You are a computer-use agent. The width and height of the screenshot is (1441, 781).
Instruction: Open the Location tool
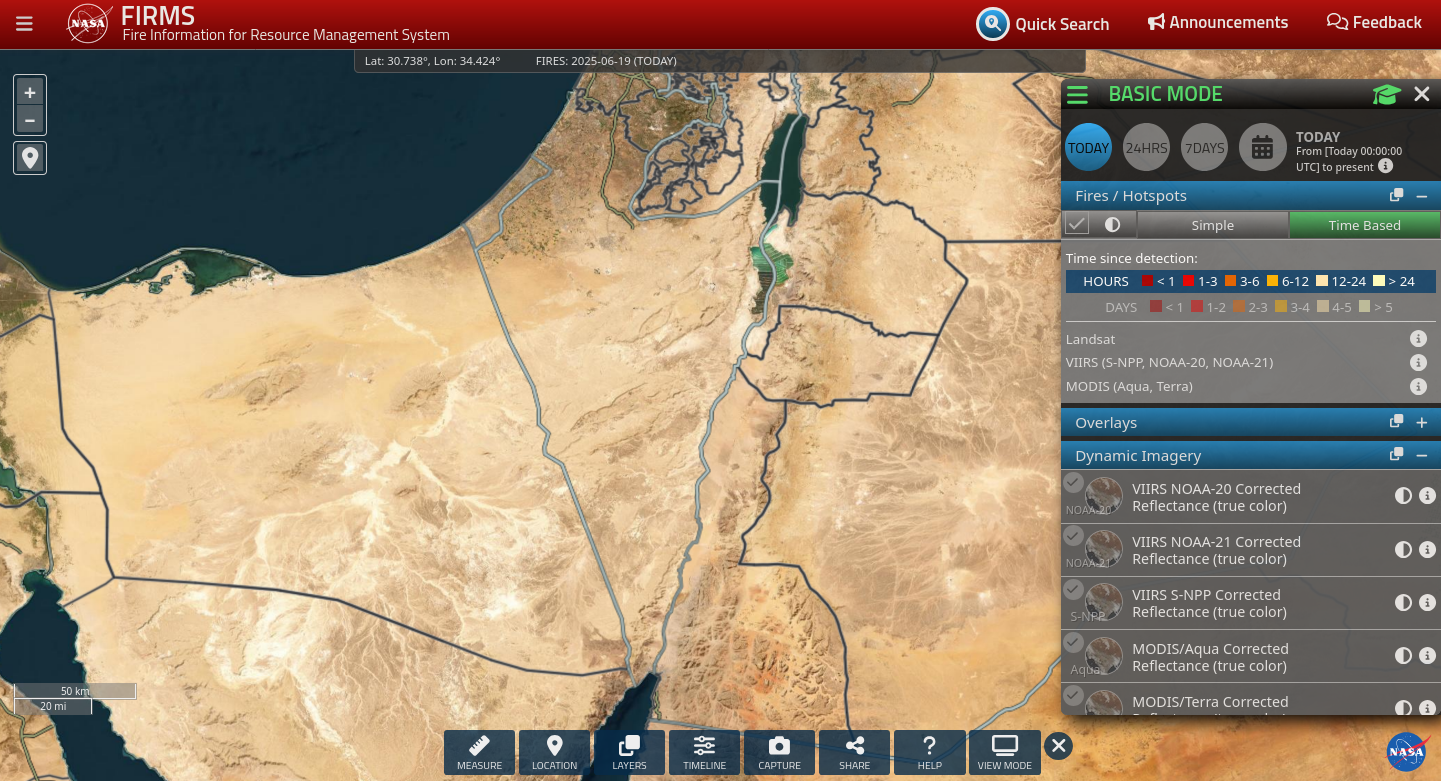(x=554, y=752)
